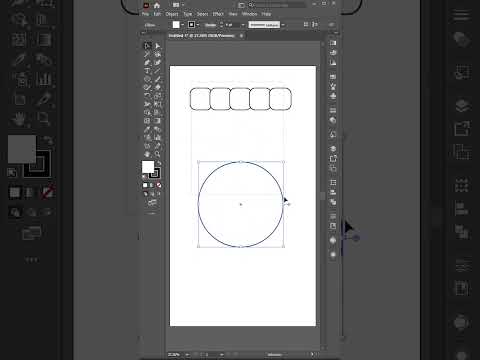The height and width of the screenshot is (360, 480).
Task: Open the Brushes panel icon
Action: [333, 86]
